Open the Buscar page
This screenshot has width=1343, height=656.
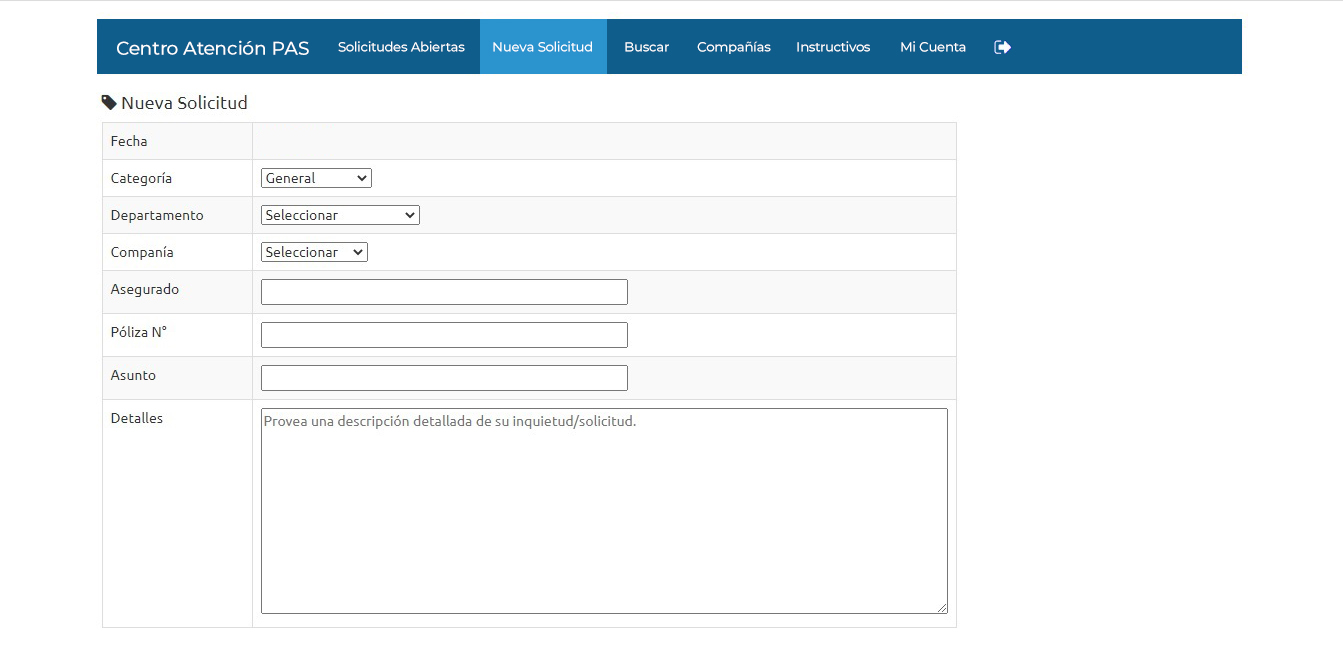point(646,47)
